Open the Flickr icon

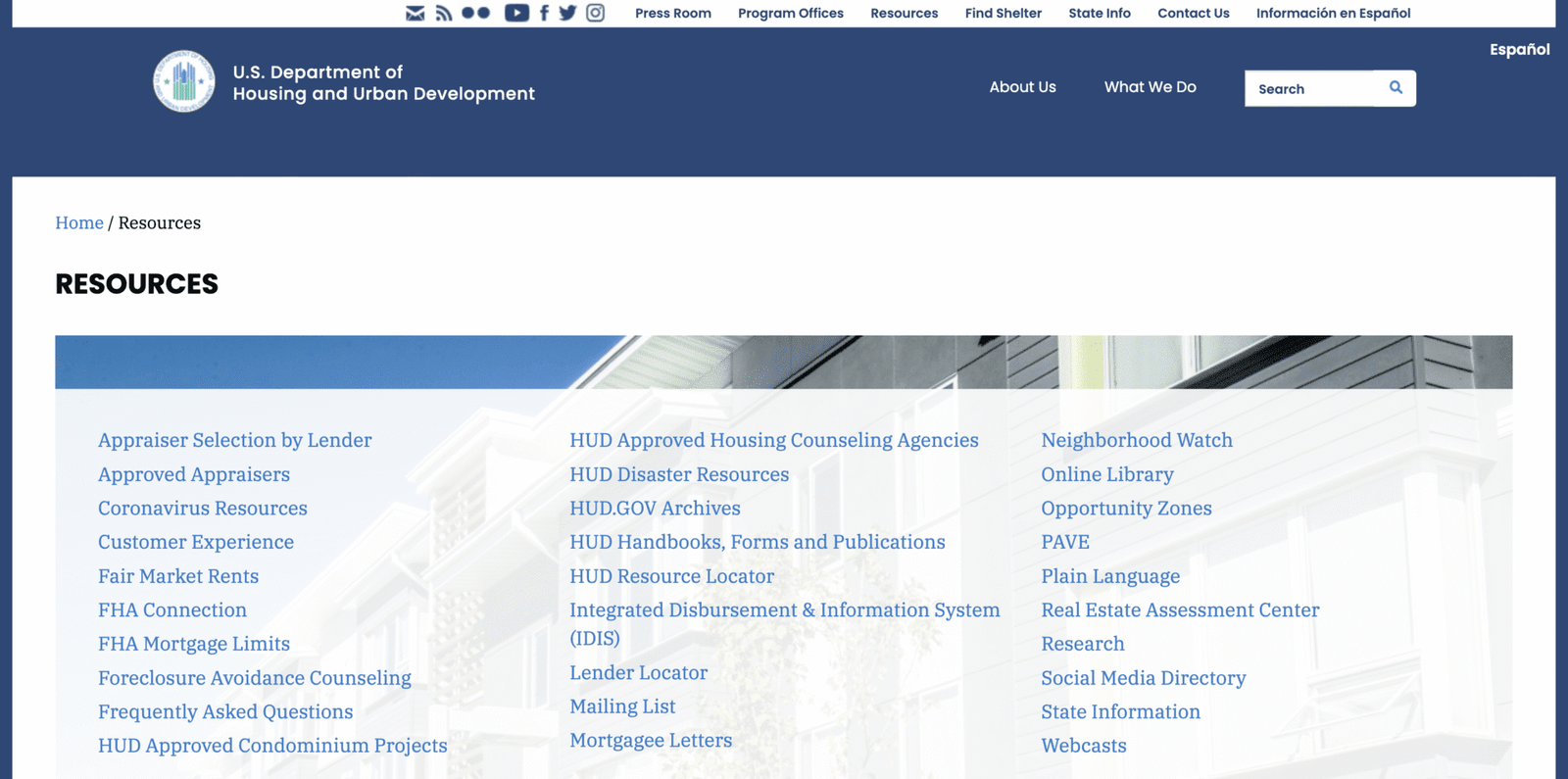[x=476, y=13]
